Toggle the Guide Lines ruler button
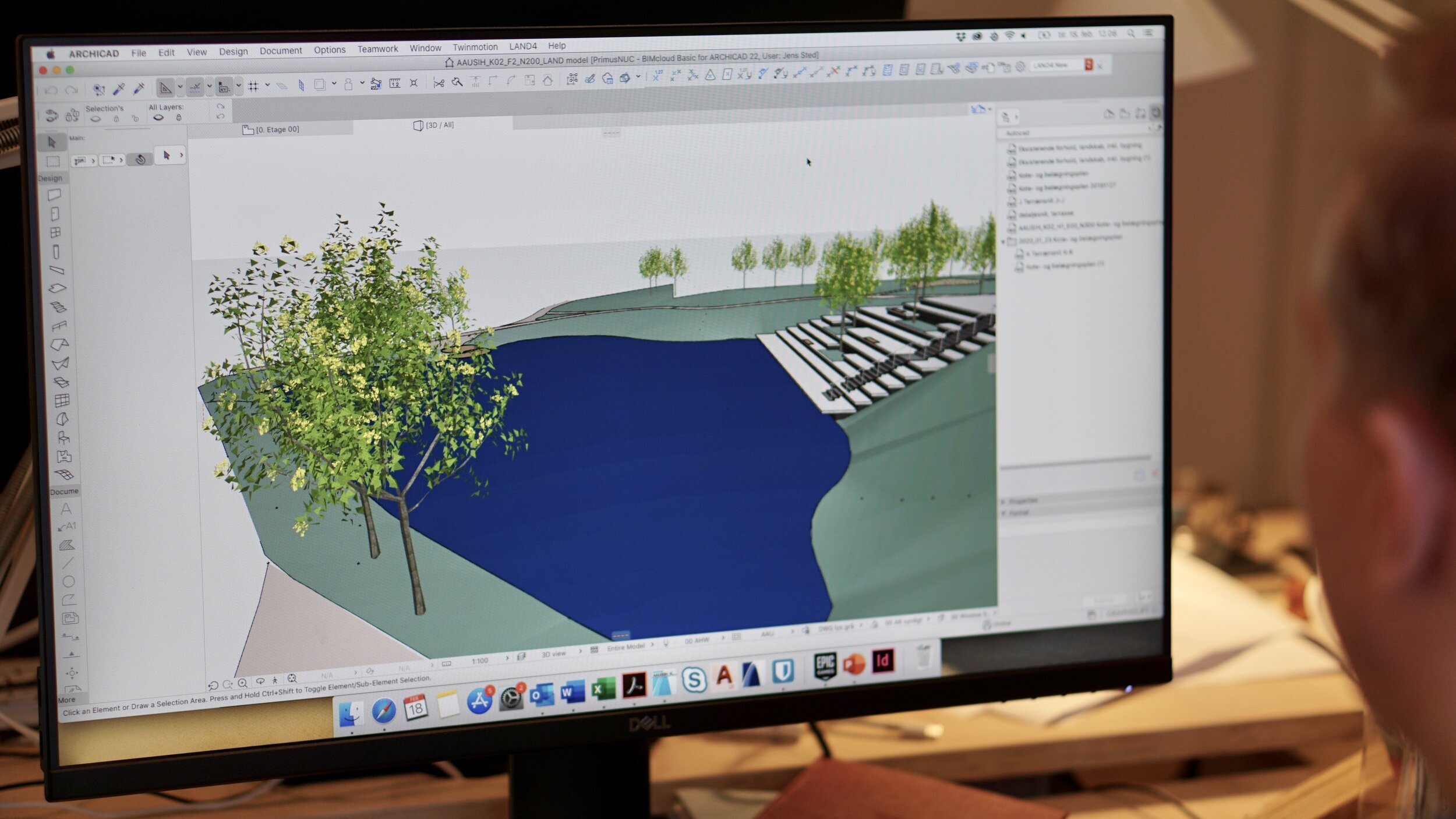 165,88
